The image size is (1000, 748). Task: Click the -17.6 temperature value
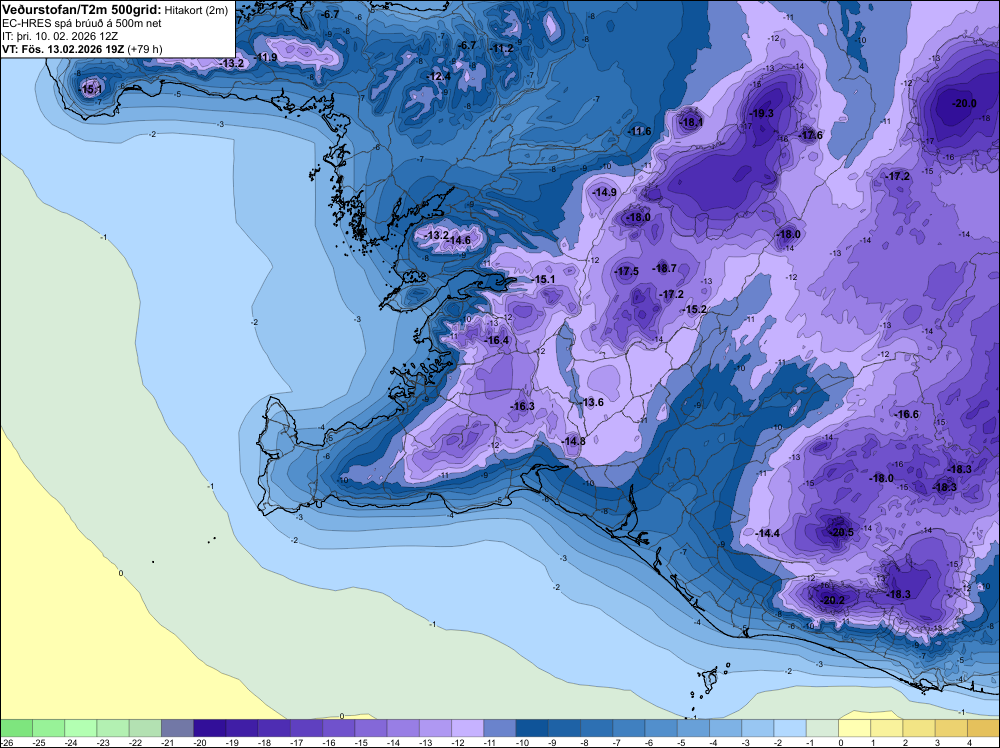(811, 135)
